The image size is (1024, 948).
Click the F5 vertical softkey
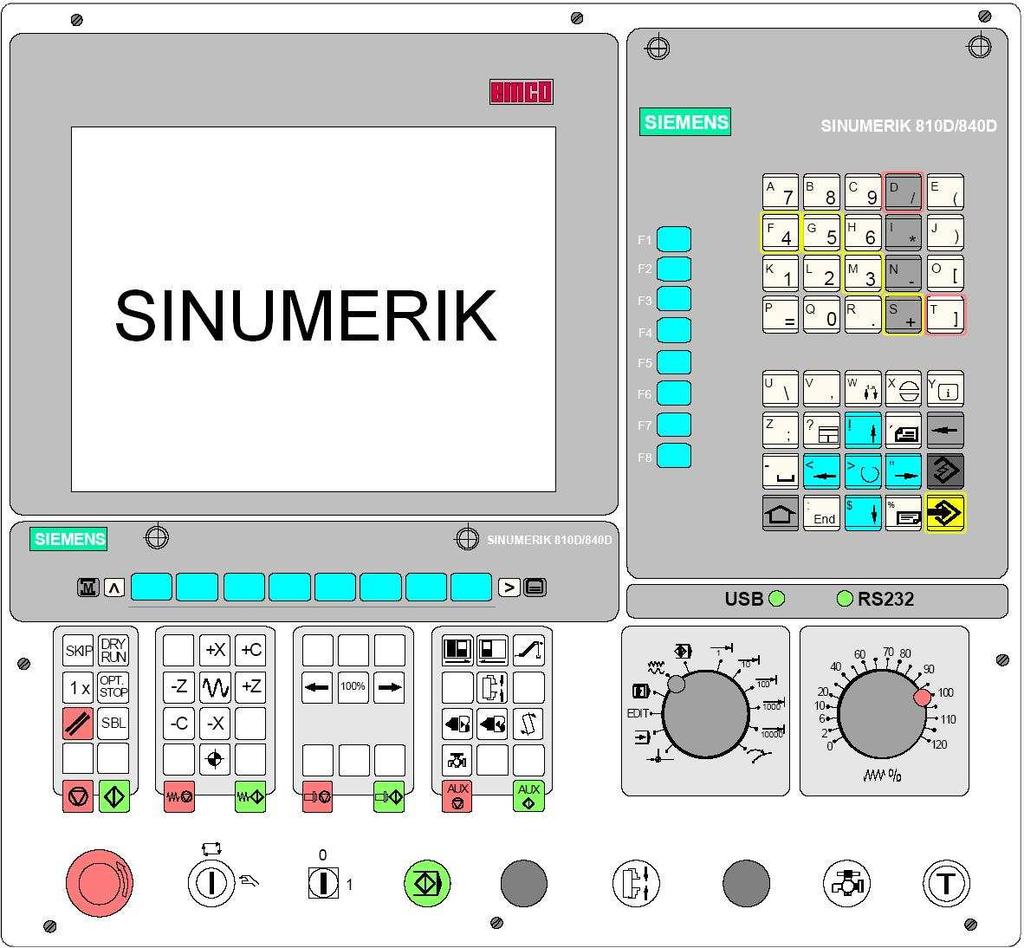(x=673, y=362)
